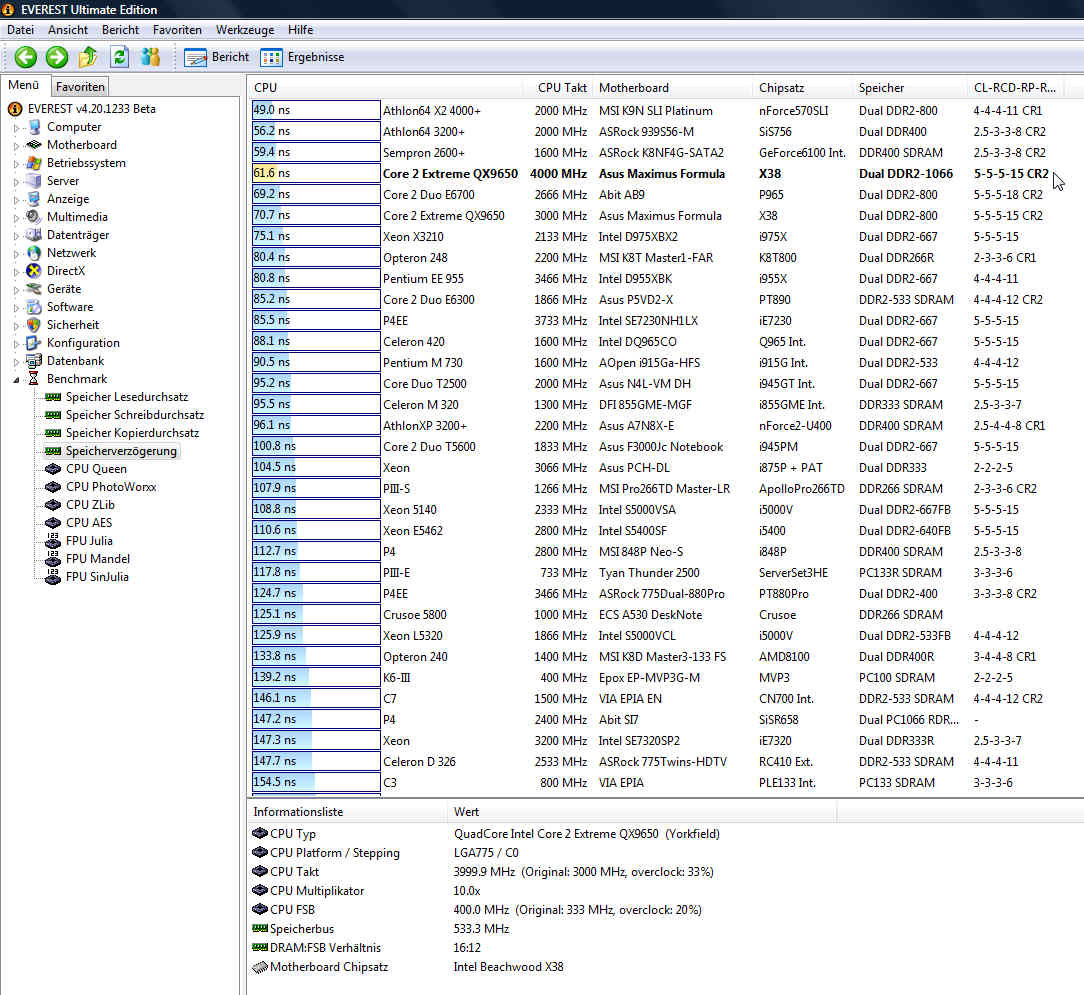Select the Core 2 Extreme QX9650 4000 MHz row
The width and height of the screenshot is (1084, 995).
coord(653,174)
